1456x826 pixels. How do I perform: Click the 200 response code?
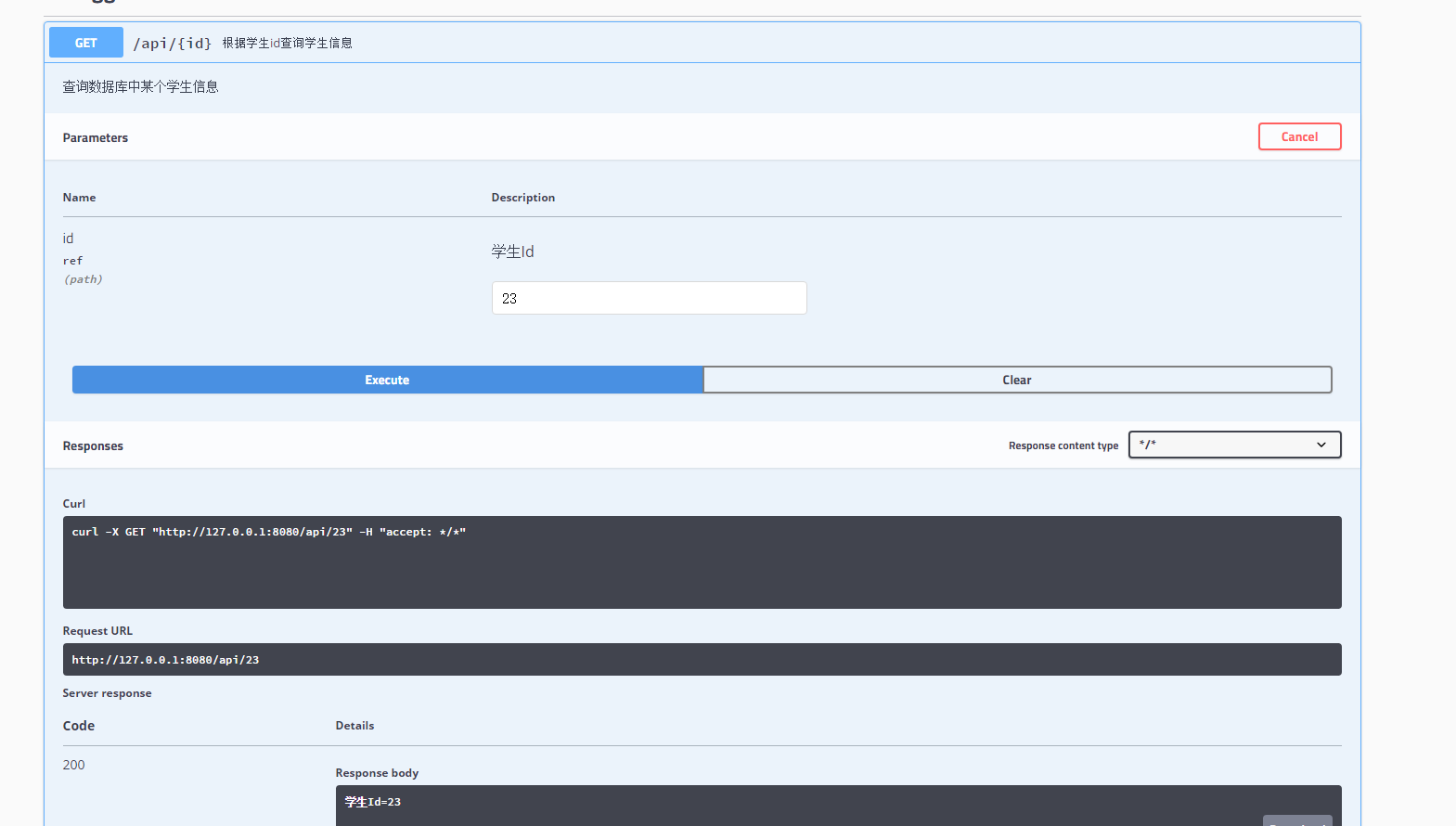73,765
